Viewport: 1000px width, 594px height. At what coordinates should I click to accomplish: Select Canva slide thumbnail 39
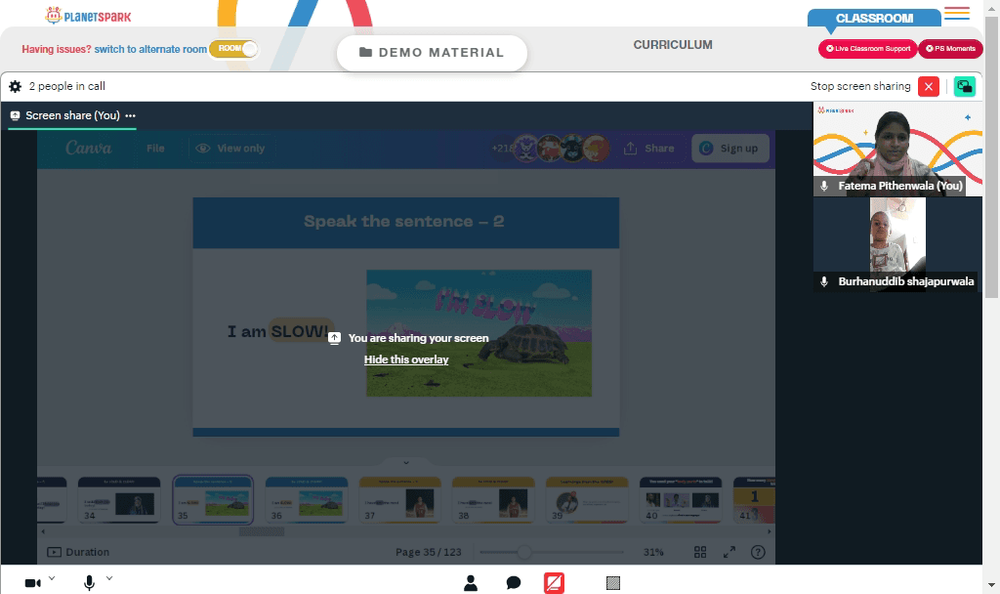click(x=587, y=500)
